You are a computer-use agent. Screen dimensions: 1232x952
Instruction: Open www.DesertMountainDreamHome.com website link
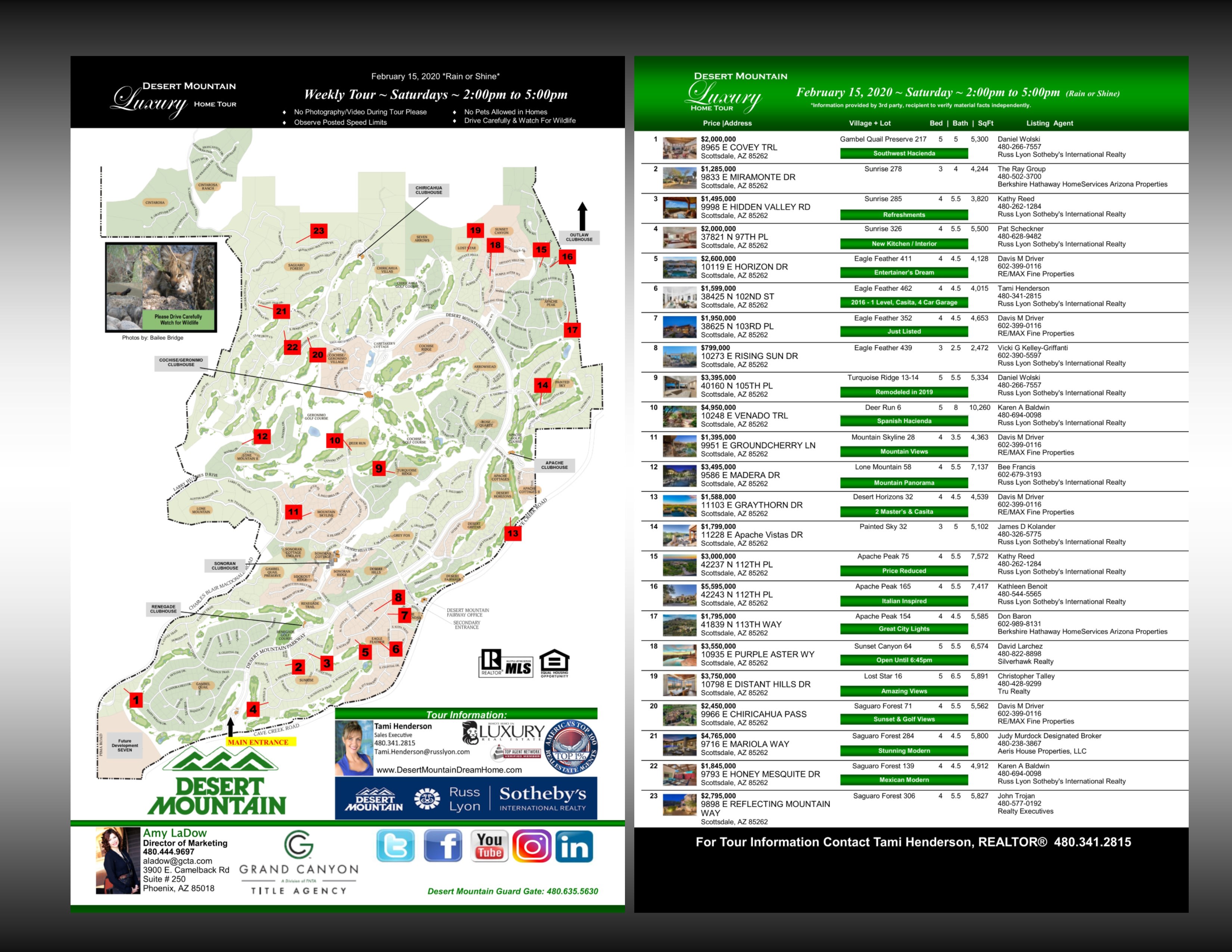click(449, 770)
